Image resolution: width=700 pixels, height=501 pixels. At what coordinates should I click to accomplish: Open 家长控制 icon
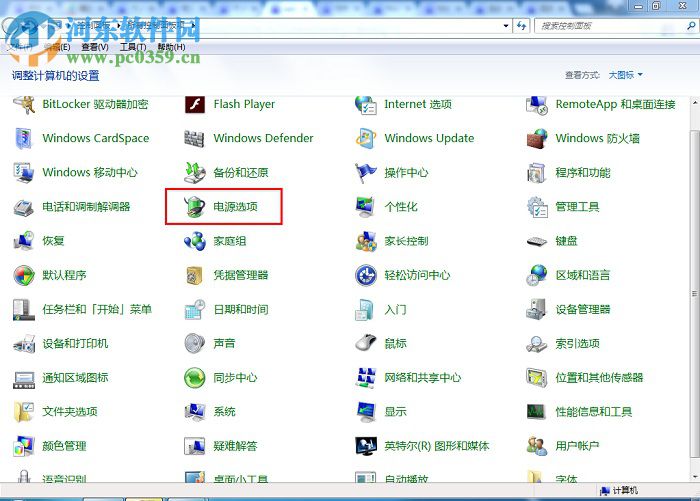366,241
